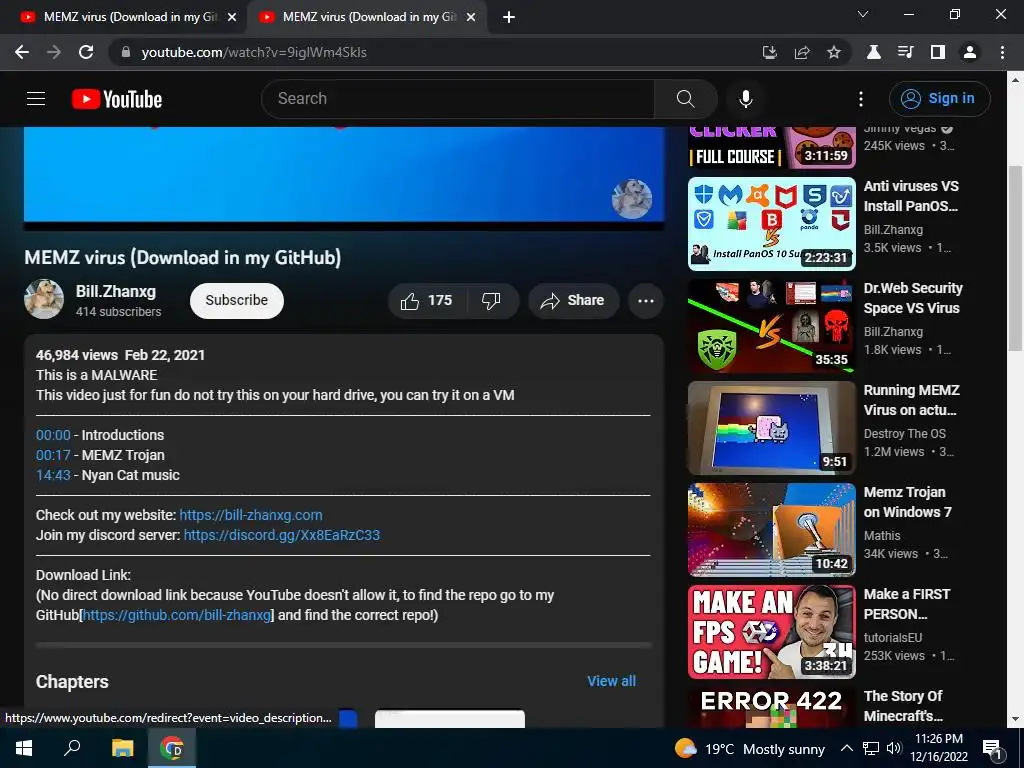Sign in to YouTube
This screenshot has height=768, width=1024.
click(939, 99)
